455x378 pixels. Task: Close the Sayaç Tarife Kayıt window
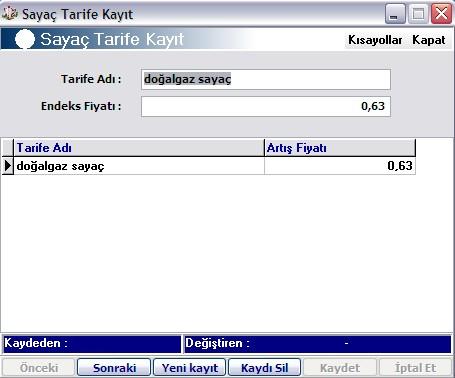click(441, 14)
